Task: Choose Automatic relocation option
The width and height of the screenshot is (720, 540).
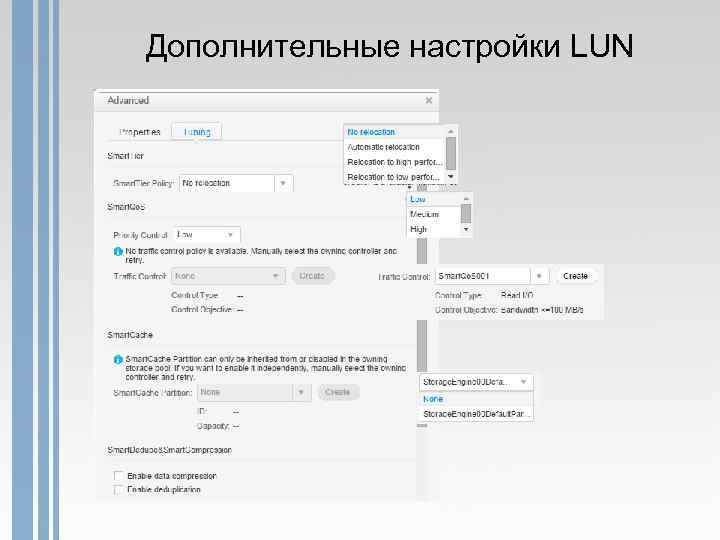Action: [394, 147]
